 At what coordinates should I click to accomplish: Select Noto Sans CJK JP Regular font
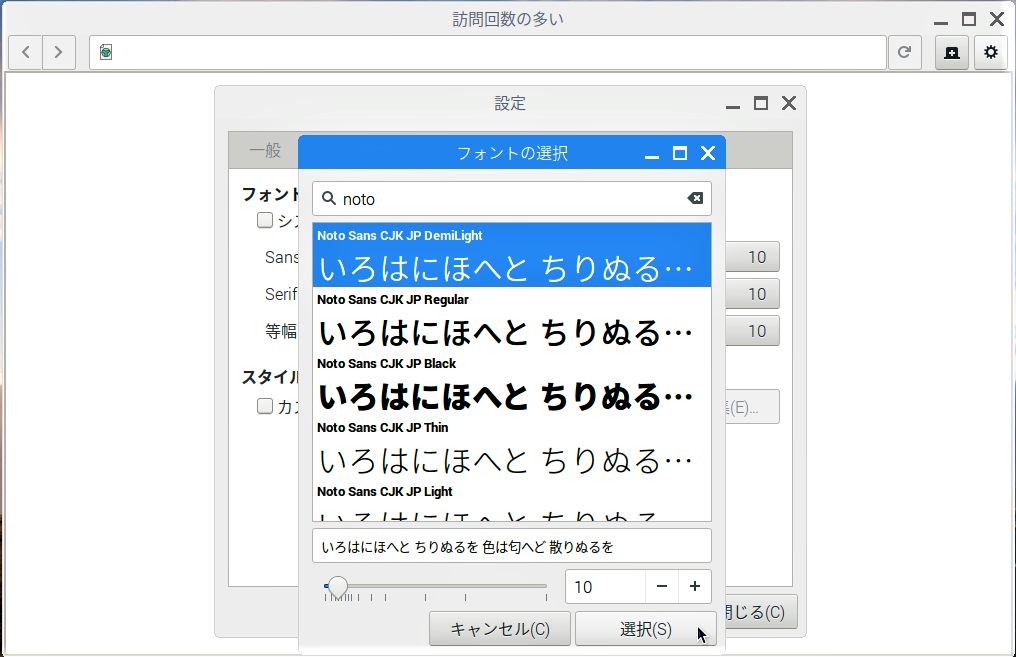(x=512, y=319)
